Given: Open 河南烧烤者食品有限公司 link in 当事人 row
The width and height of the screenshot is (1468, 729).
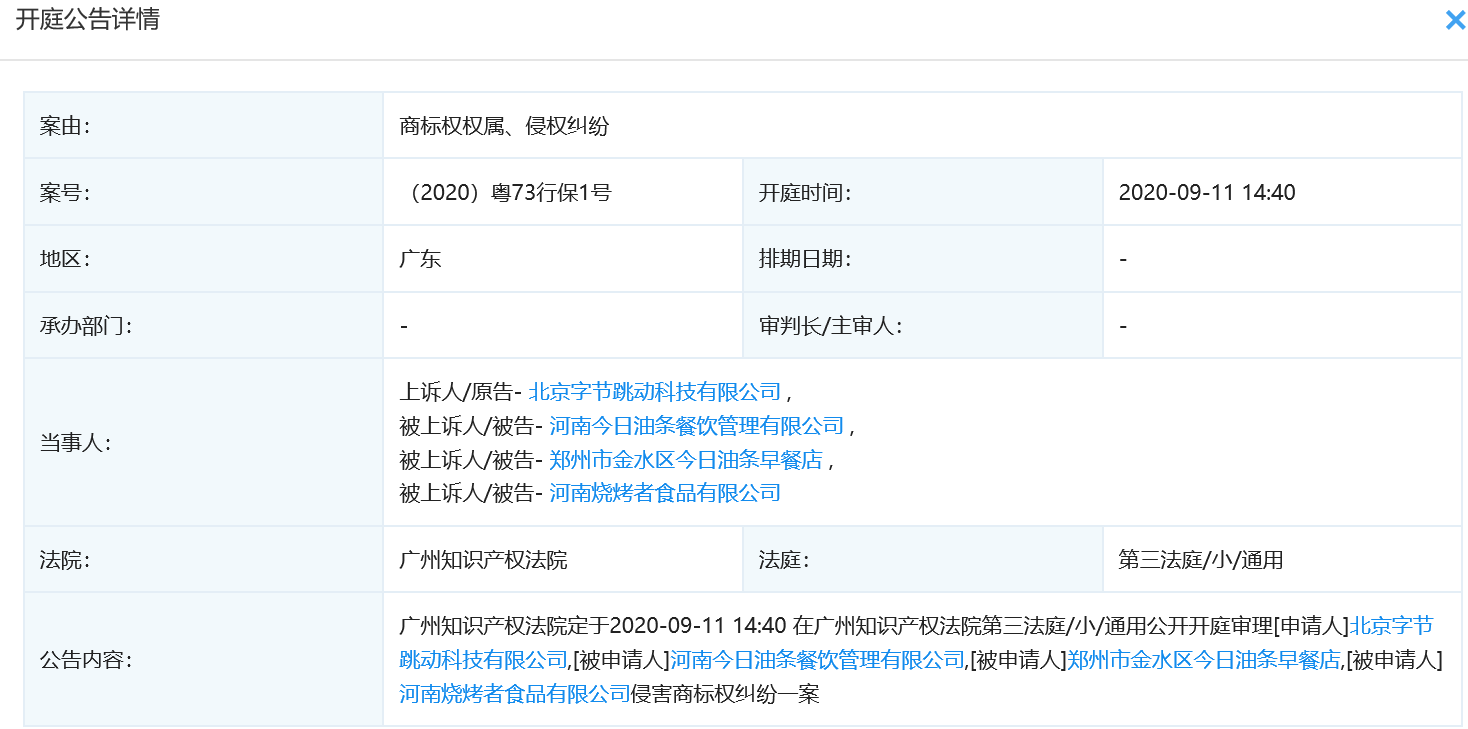Looking at the screenshot, I should (663, 492).
